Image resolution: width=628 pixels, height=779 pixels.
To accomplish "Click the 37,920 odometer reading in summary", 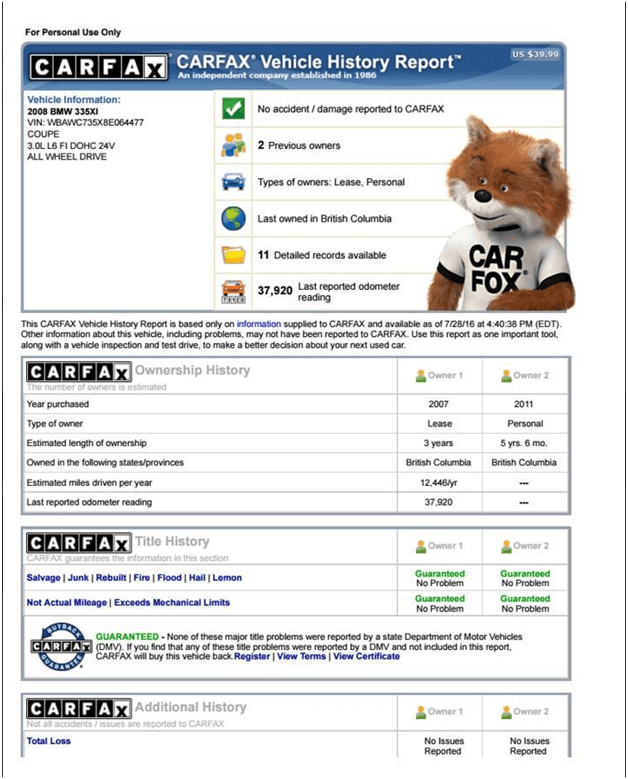I will (x=275, y=291).
